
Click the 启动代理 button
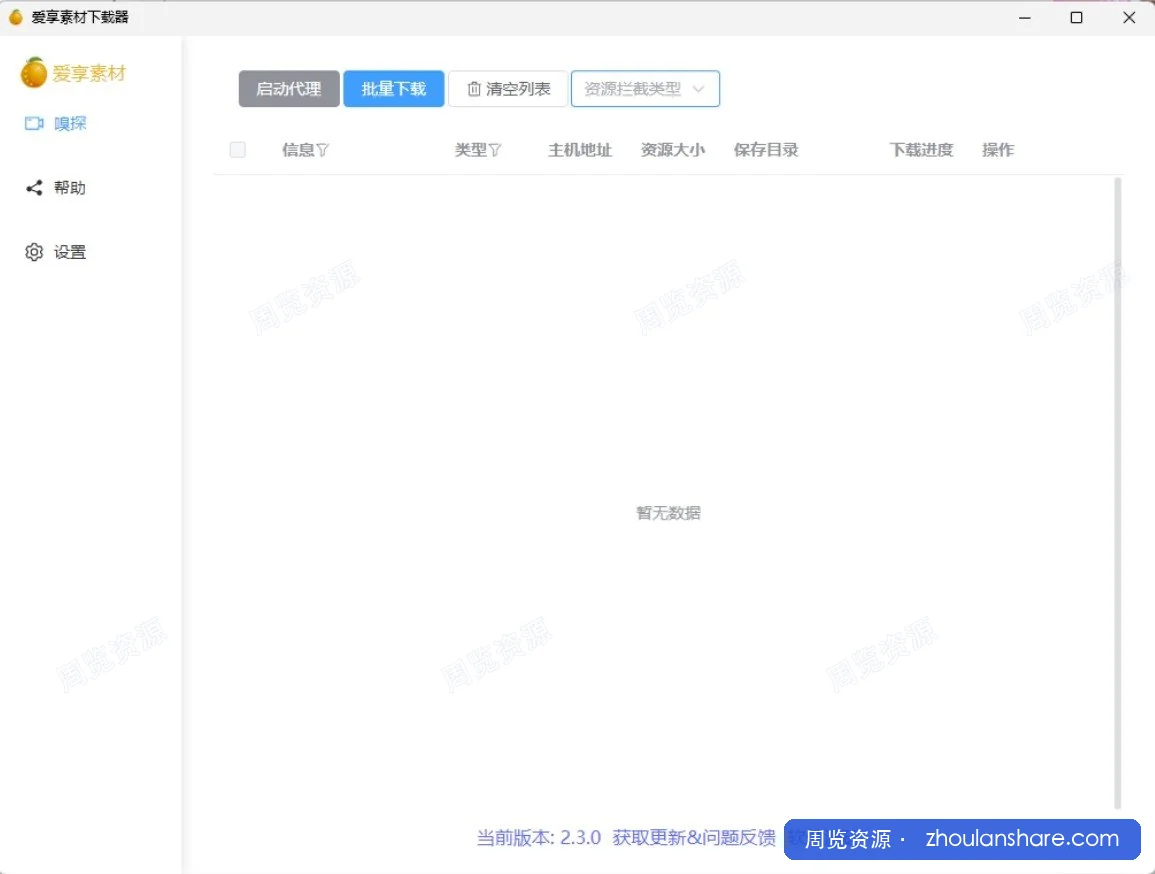(x=289, y=89)
